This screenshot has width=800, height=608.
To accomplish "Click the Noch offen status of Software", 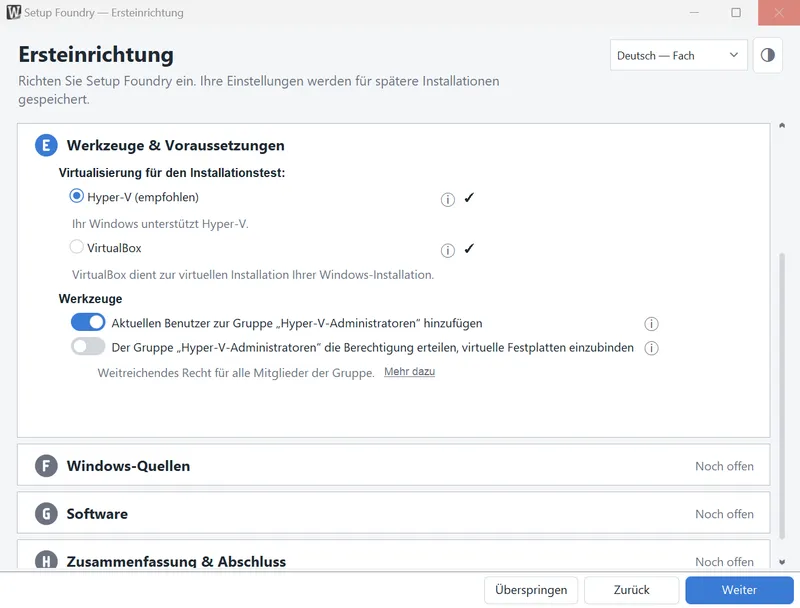I will click(x=724, y=514).
